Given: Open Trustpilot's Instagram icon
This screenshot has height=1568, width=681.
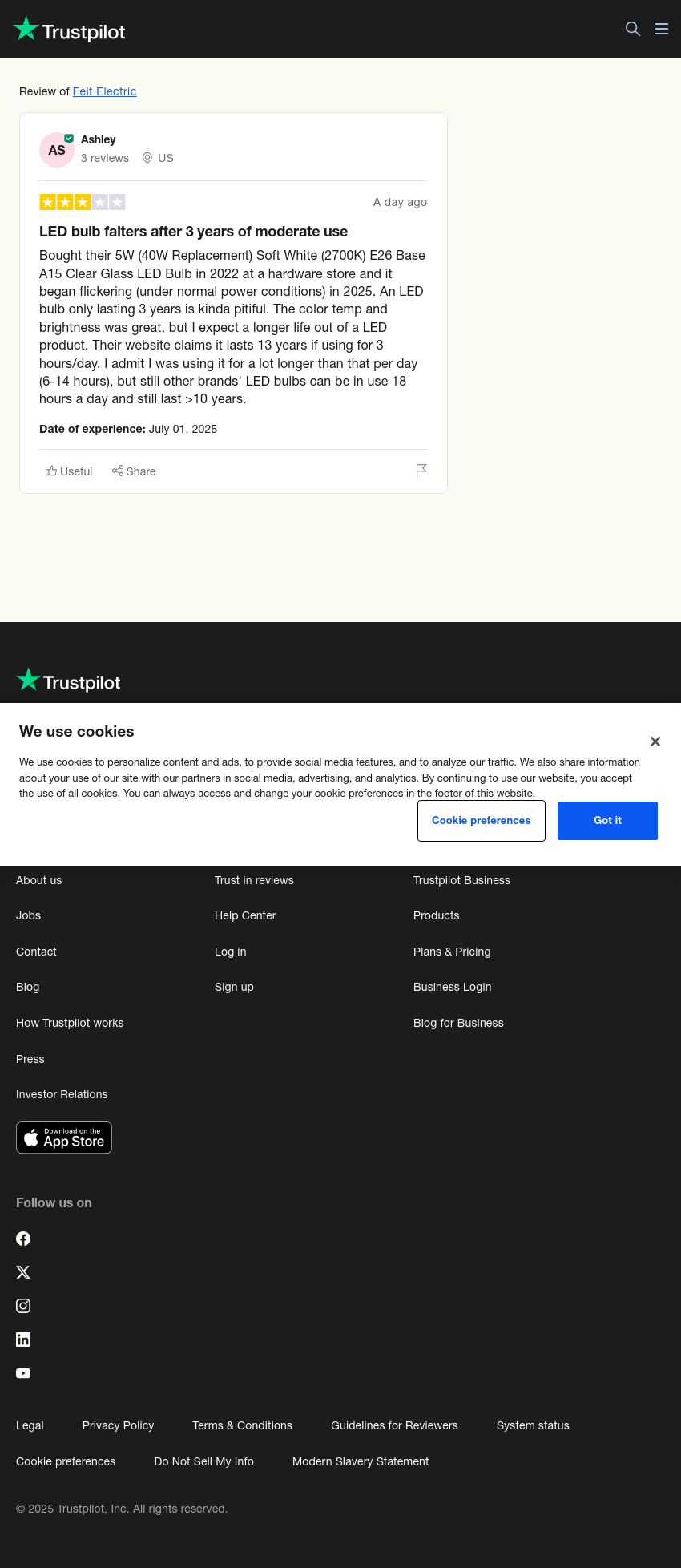Looking at the screenshot, I should click(23, 1306).
